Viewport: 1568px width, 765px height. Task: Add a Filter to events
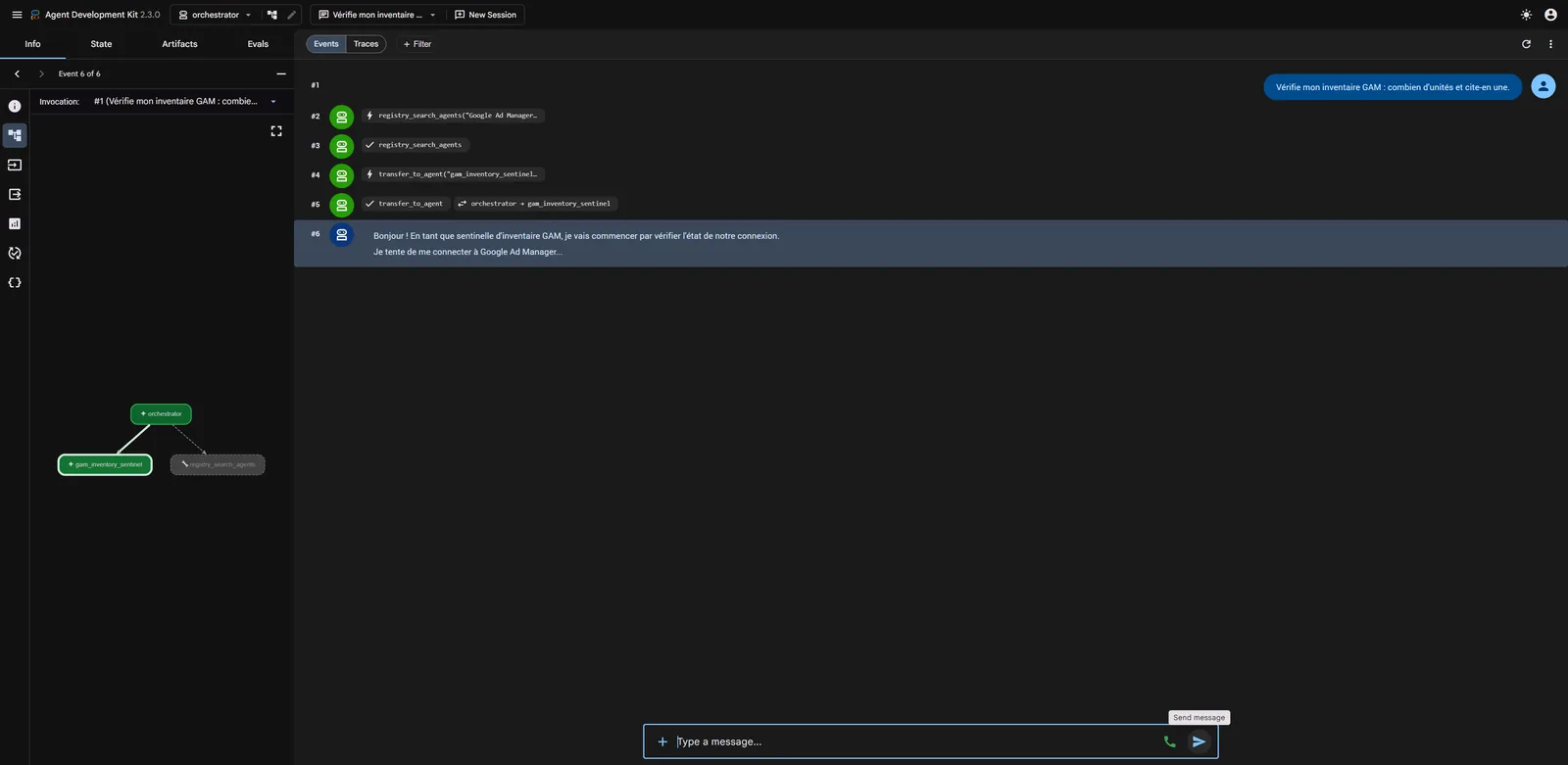417,44
